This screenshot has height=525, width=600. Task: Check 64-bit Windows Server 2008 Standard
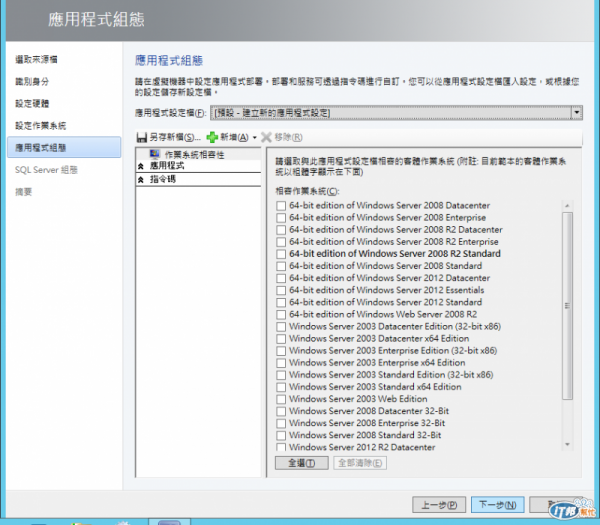click(281, 266)
